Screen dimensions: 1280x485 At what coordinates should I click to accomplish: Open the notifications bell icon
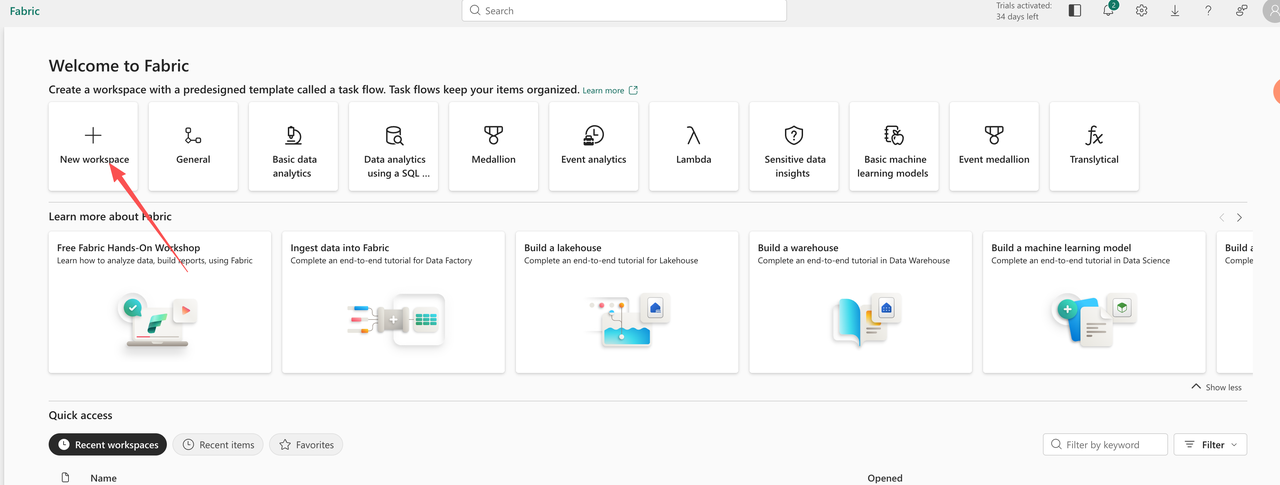tap(1108, 10)
